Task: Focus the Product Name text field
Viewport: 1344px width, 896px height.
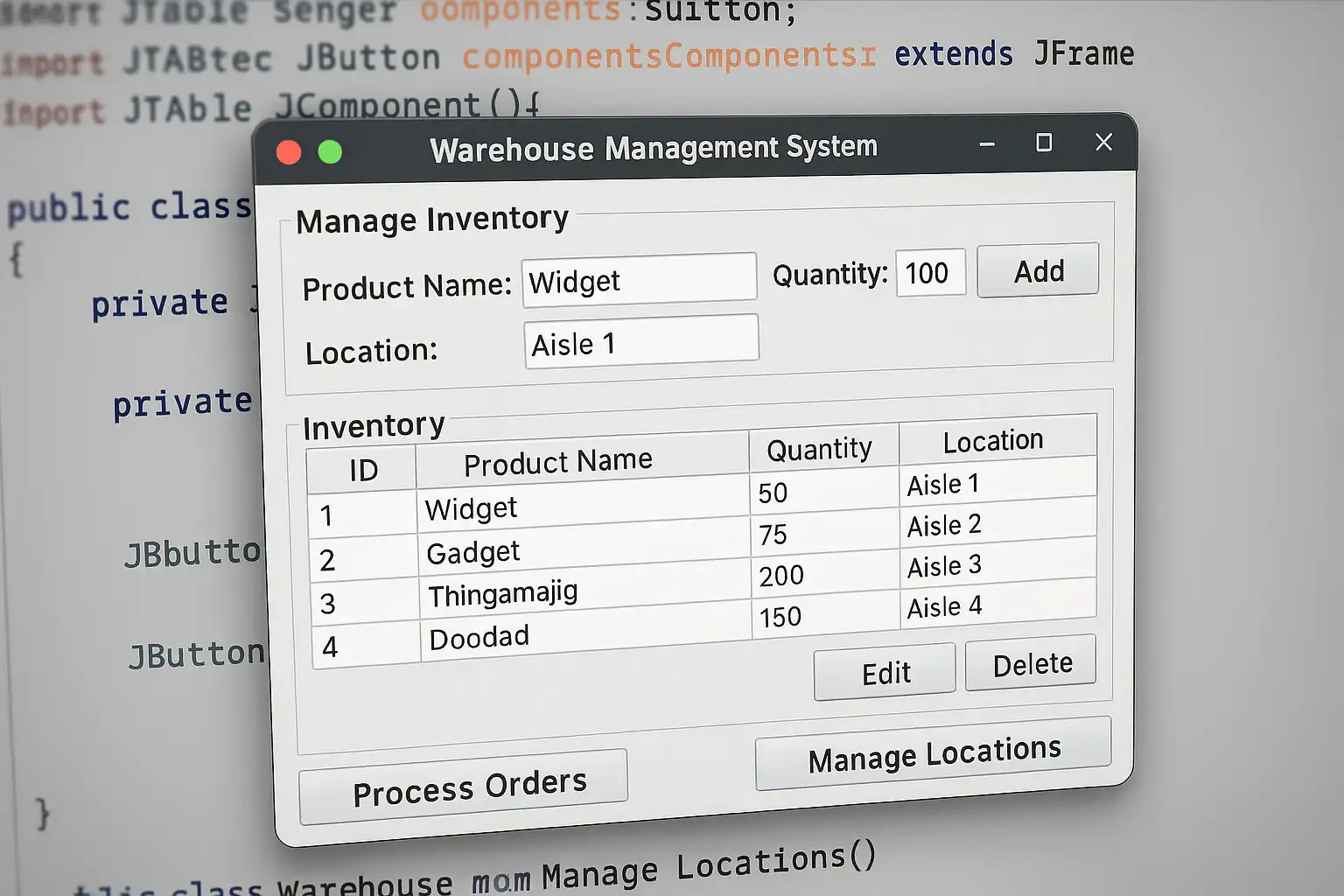Action: [640, 281]
